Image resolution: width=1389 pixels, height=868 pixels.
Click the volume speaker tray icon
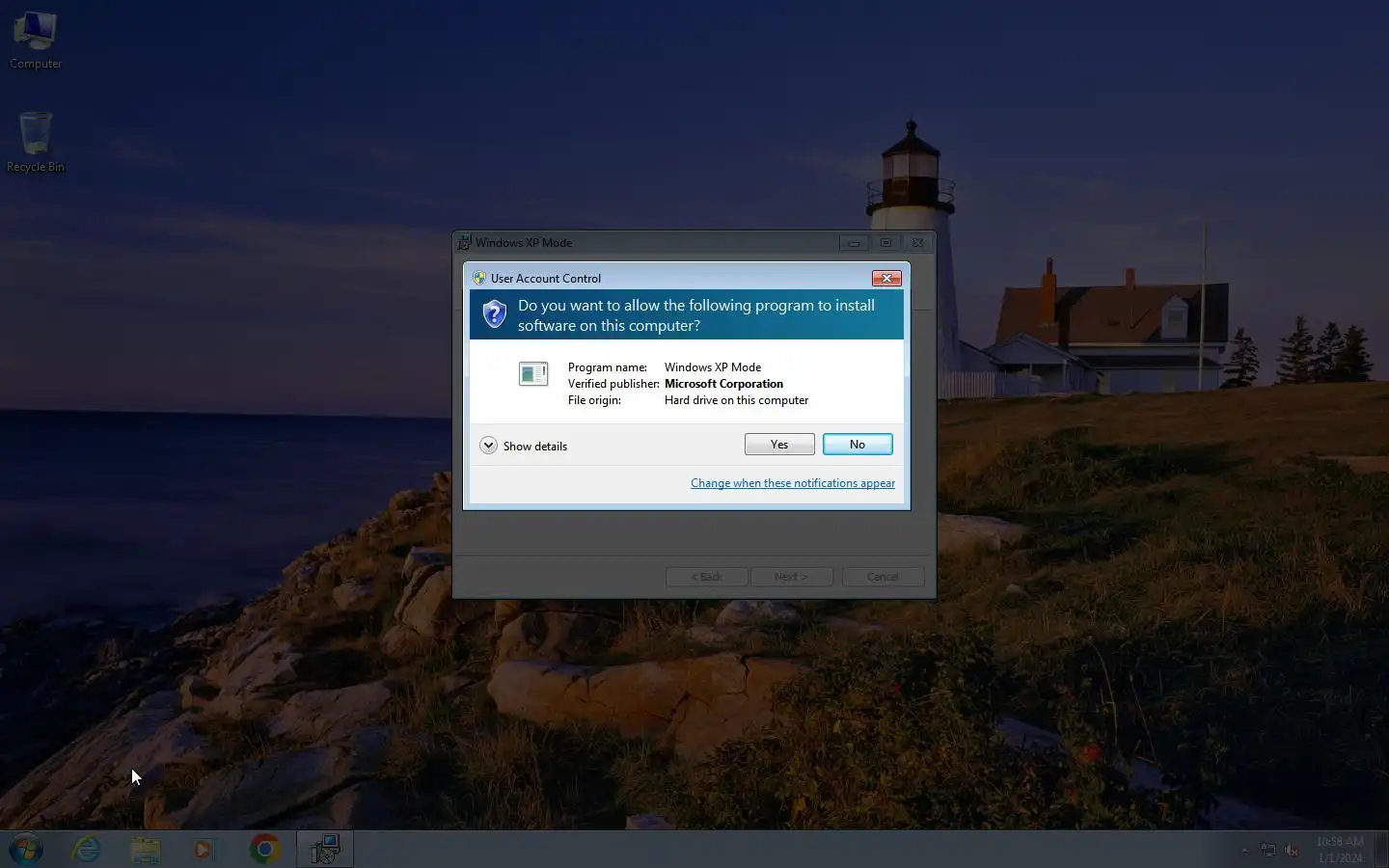click(x=1293, y=851)
